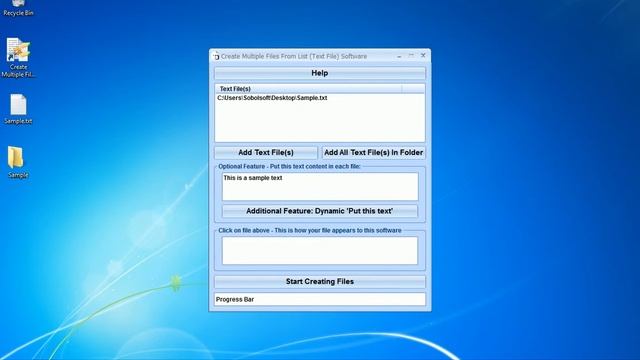Click Add All Text File(s) In Folder
This screenshot has height=360, width=640.
(373, 153)
